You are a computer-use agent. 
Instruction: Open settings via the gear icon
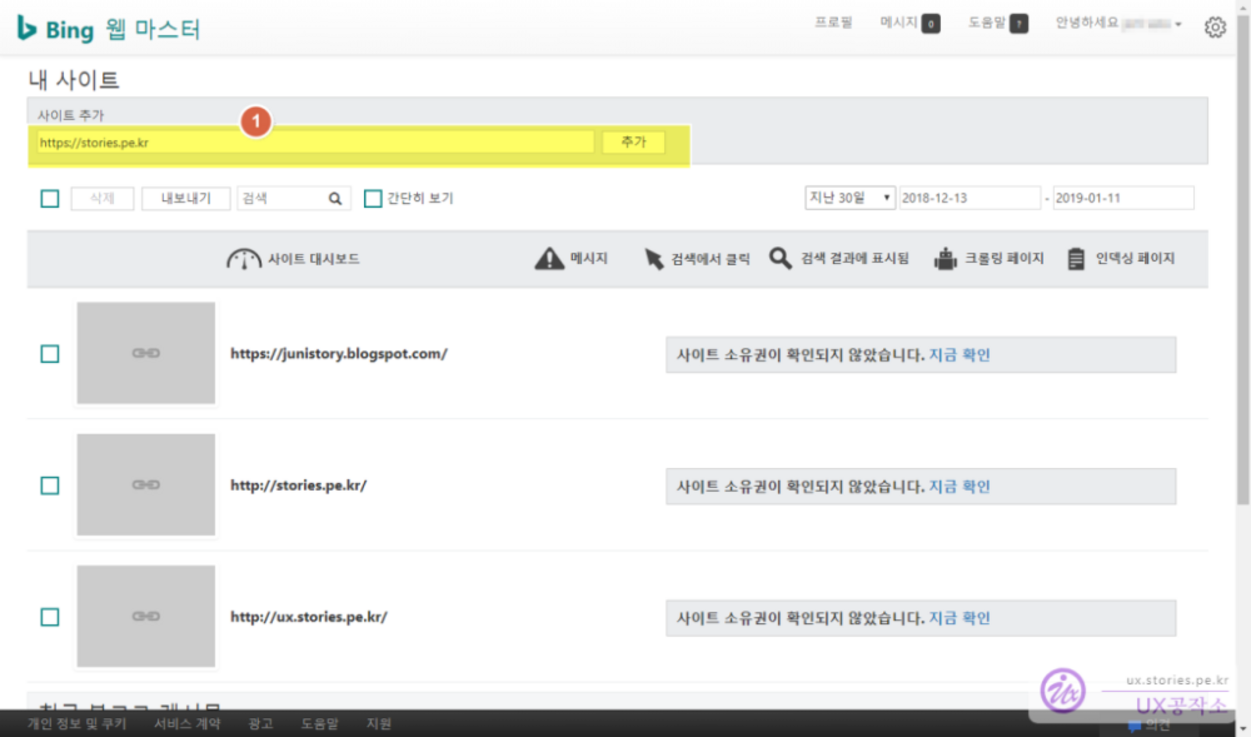click(x=1215, y=27)
